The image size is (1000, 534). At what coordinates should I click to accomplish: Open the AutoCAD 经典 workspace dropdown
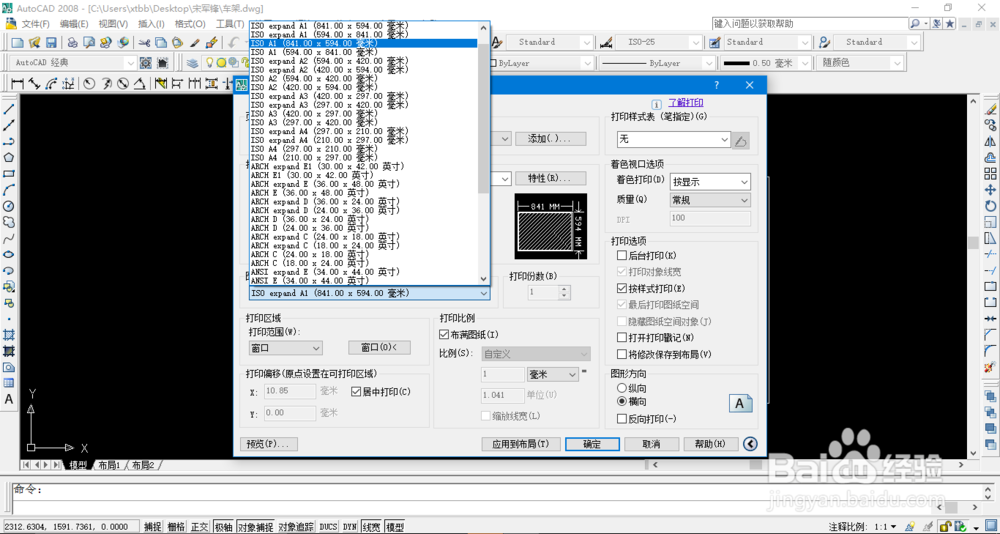pyautogui.click(x=73, y=63)
